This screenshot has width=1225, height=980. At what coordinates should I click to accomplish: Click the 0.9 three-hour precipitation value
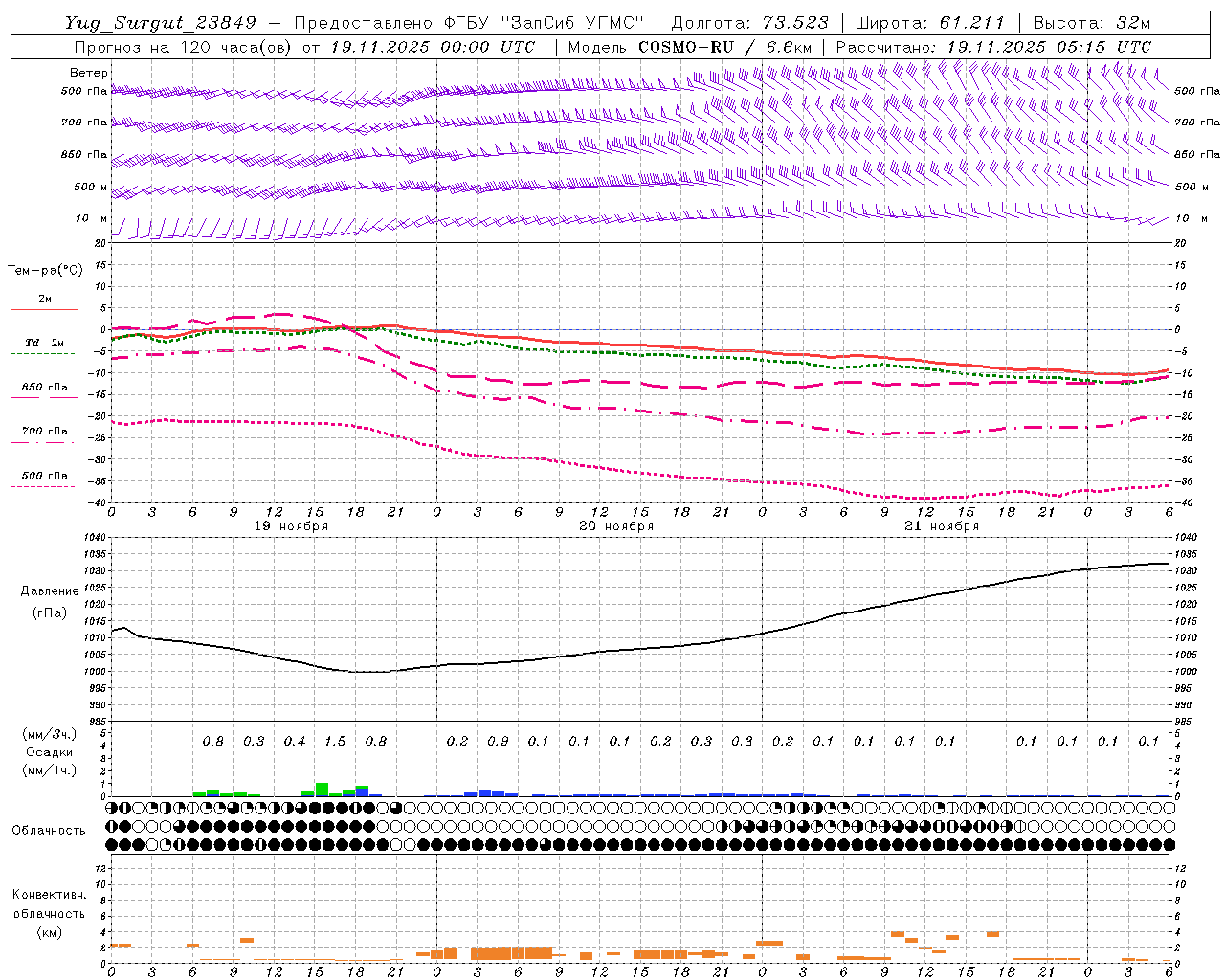pos(498,742)
